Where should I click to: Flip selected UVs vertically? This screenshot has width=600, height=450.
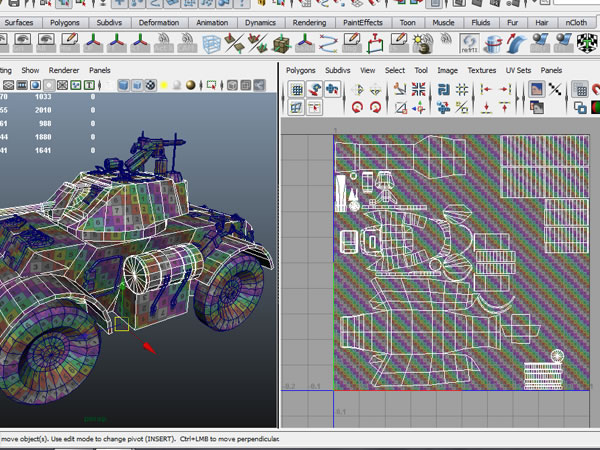tap(376, 90)
